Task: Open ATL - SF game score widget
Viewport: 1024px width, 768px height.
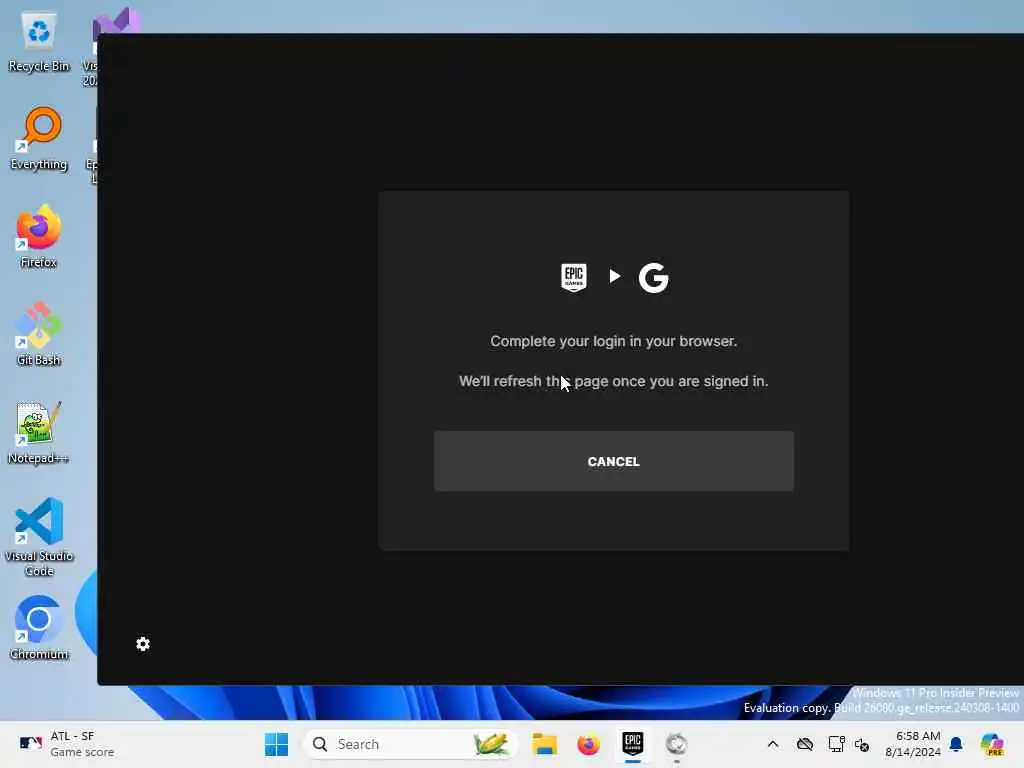Action: (x=67, y=744)
